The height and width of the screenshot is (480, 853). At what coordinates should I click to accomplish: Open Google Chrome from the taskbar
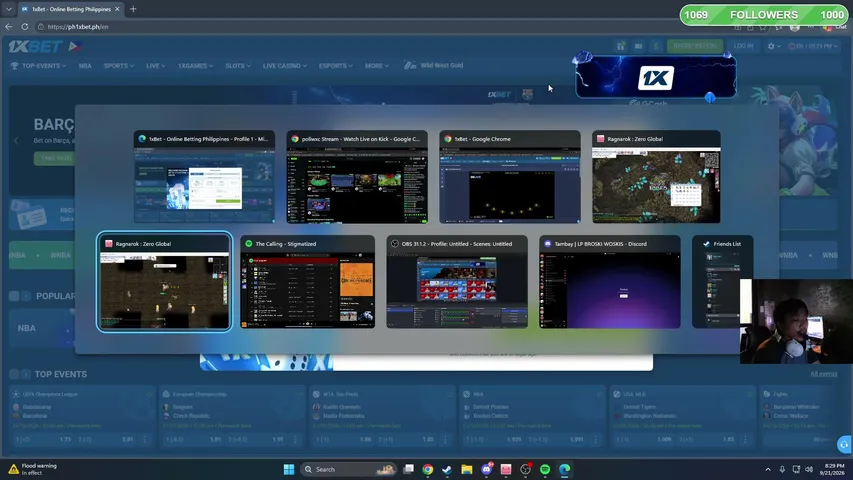pyautogui.click(x=428, y=469)
